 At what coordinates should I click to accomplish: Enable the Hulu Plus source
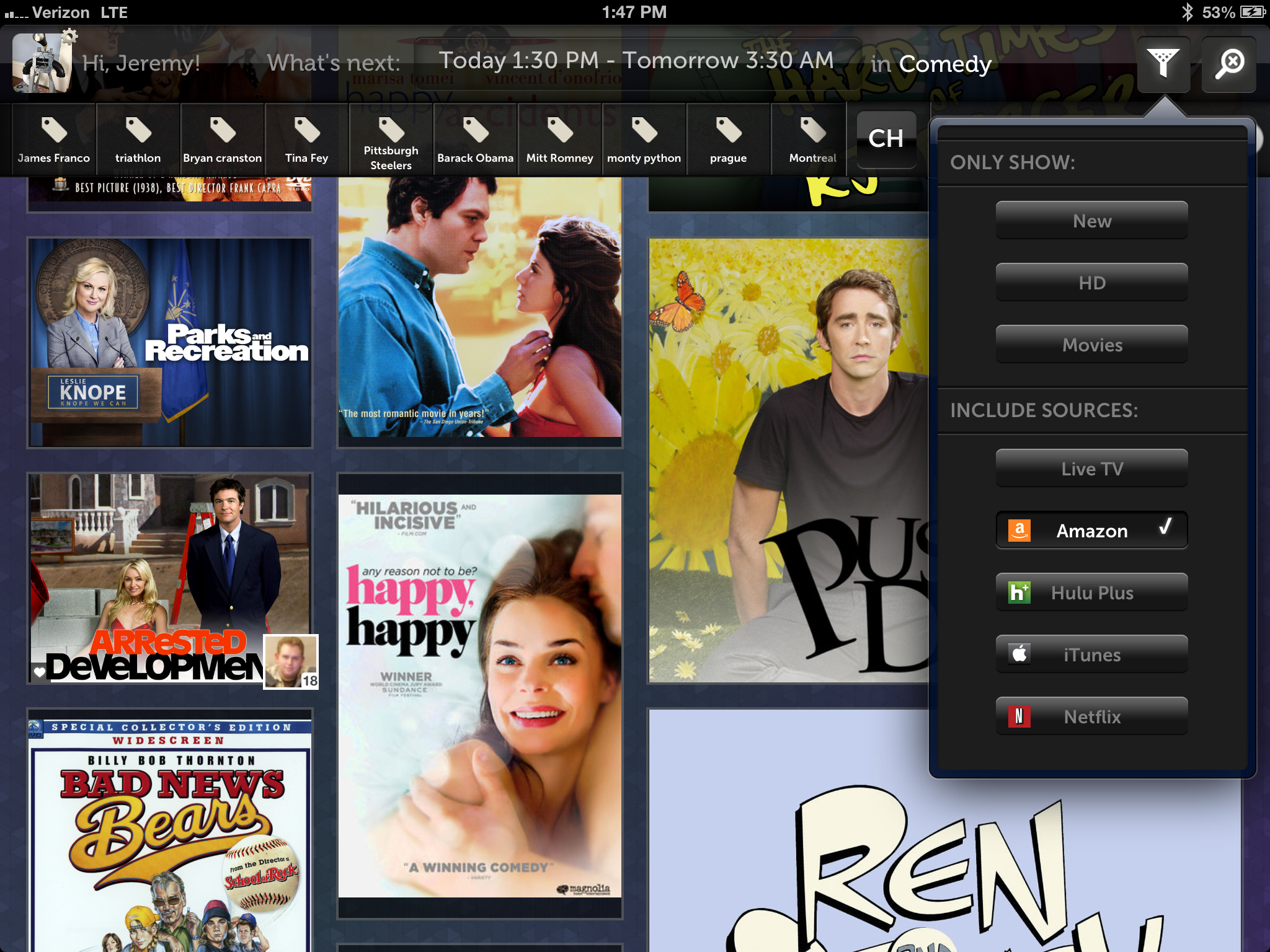coord(1091,593)
